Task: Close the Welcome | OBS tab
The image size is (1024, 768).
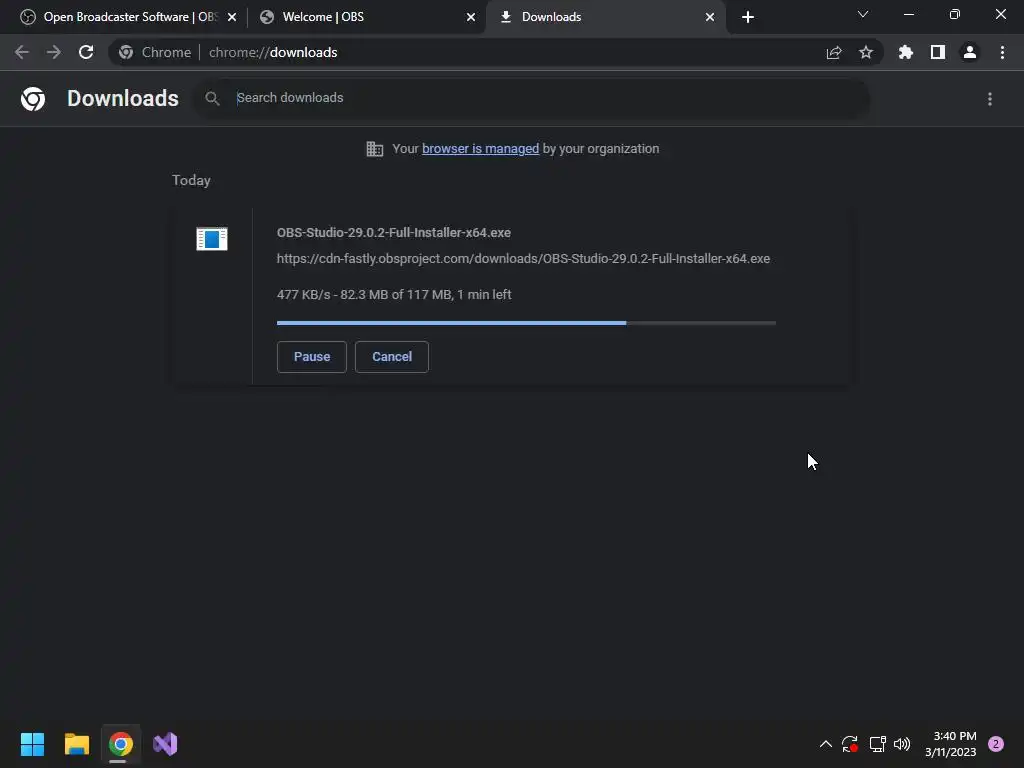Action: (x=471, y=18)
